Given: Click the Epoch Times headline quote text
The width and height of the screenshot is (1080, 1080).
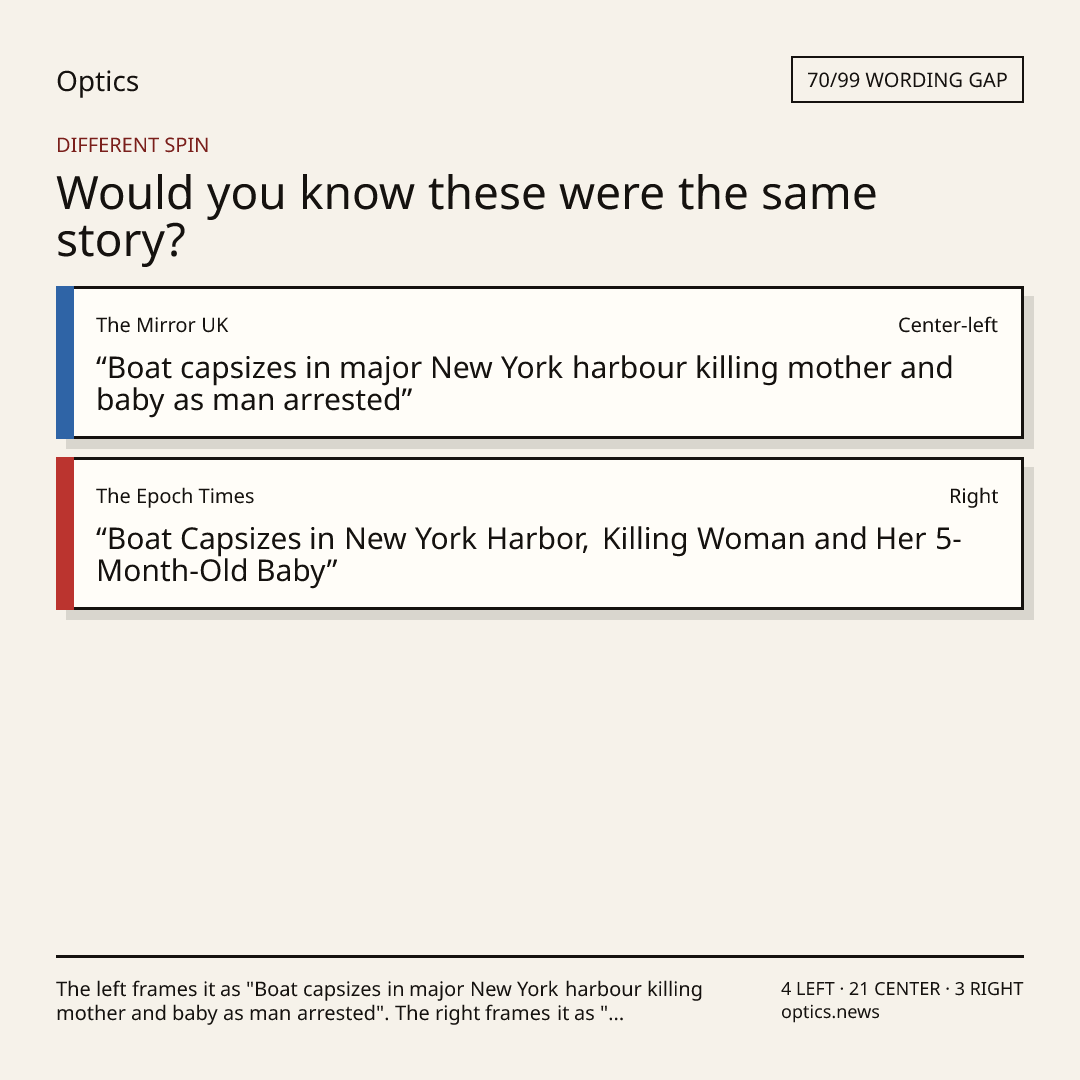Looking at the screenshot, I should tap(528, 554).
